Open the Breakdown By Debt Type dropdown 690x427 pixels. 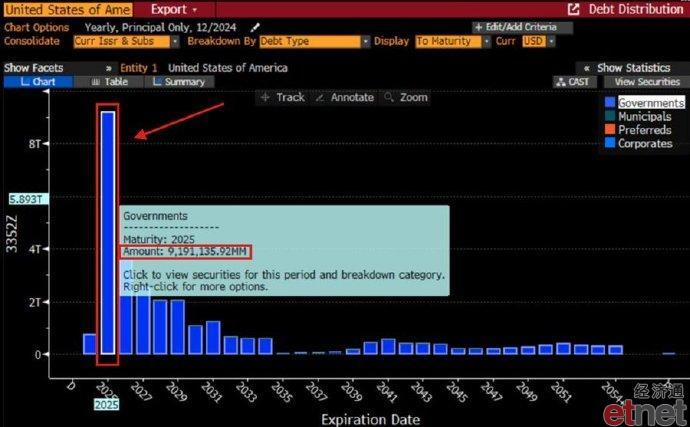pos(366,41)
